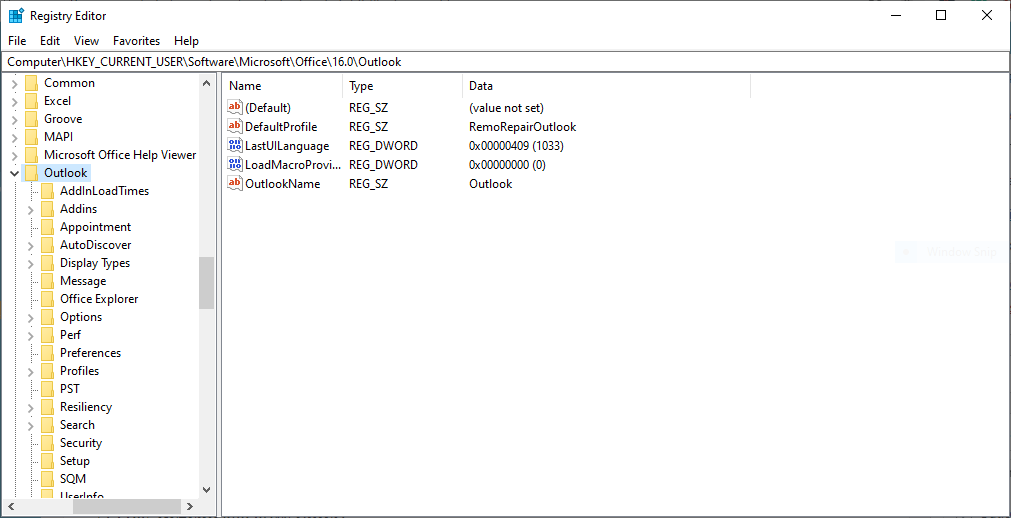
Task: Select the Outlook tree item
Action: 65,173
